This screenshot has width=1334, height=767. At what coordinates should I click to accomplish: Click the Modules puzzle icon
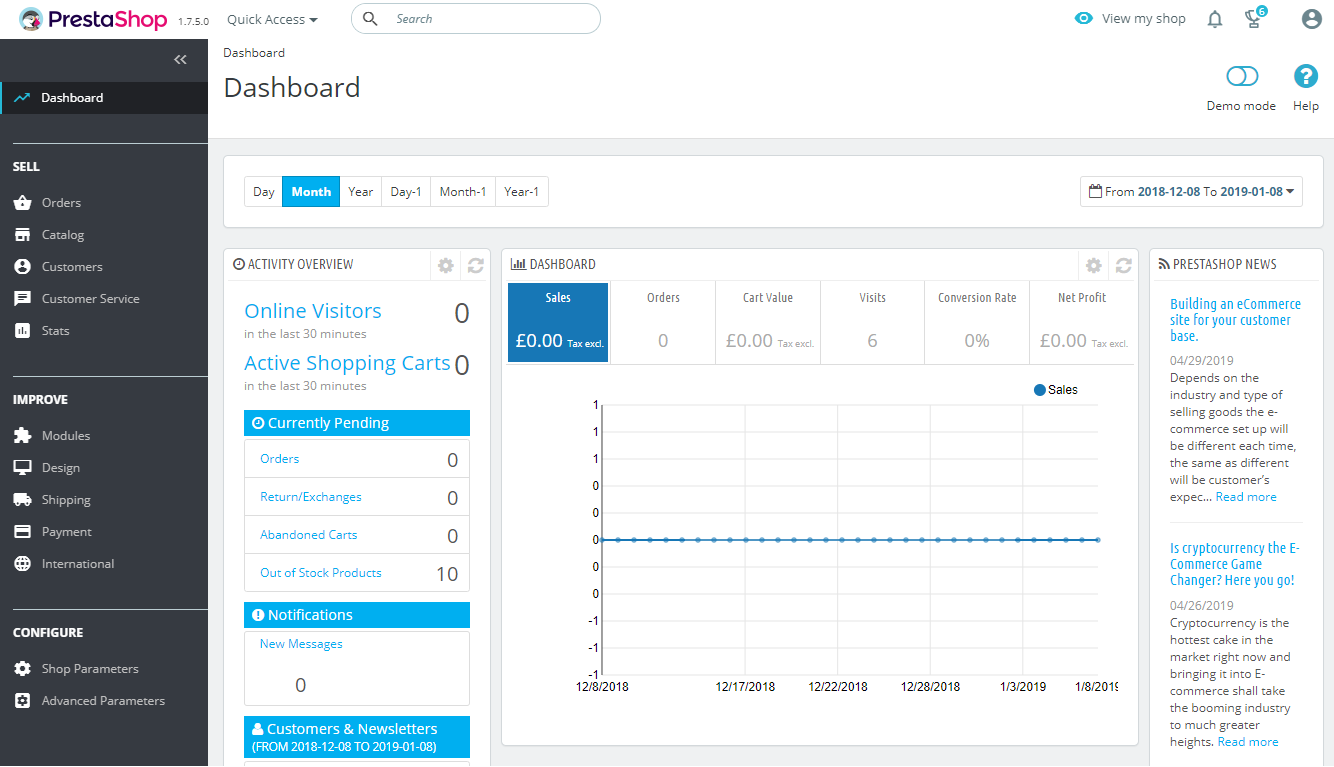tap(22, 436)
